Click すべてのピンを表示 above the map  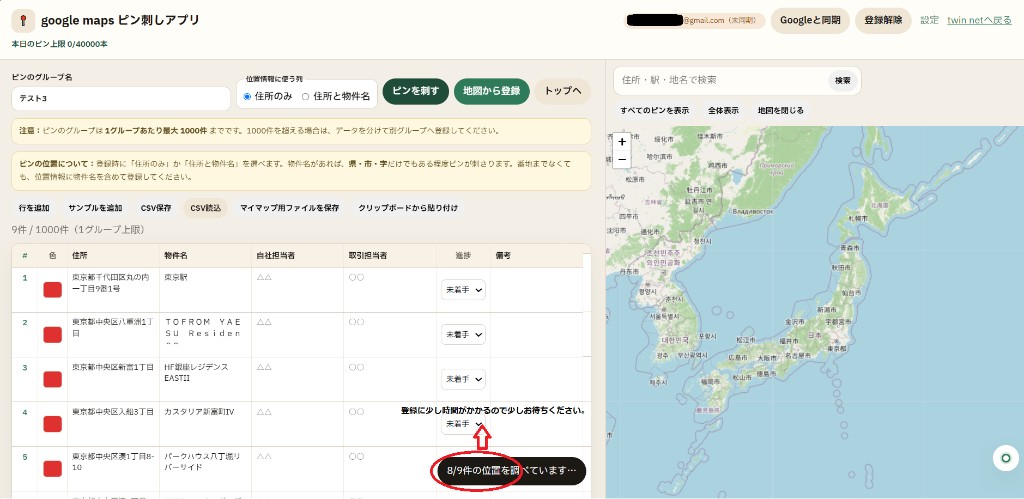pyautogui.click(x=654, y=110)
